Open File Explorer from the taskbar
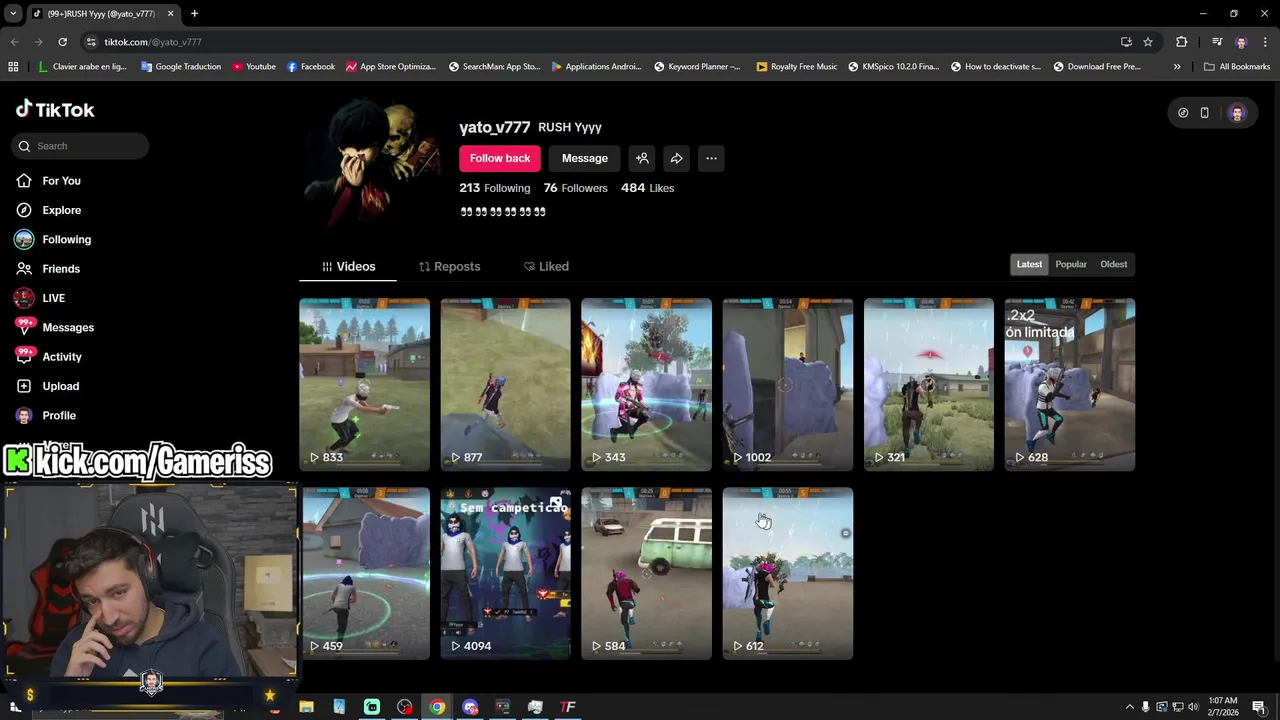1280x720 pixels. coord(306,707)
